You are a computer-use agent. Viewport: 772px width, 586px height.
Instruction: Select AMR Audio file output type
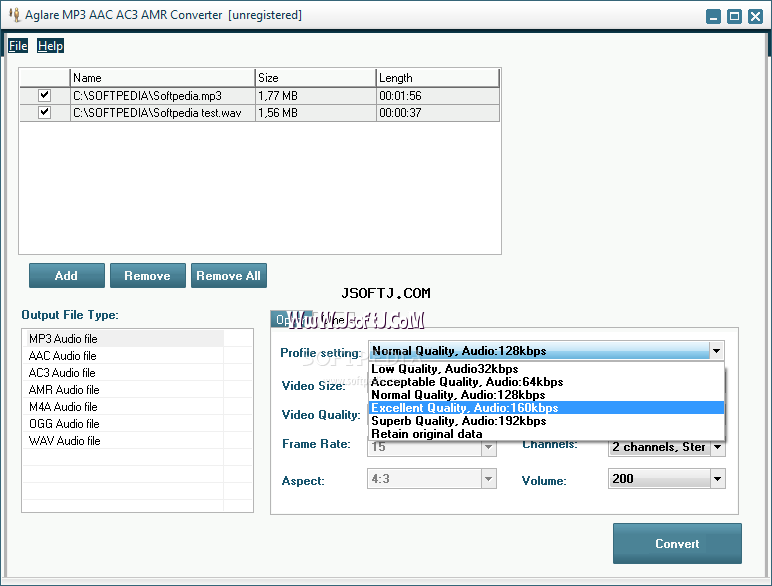123,390
